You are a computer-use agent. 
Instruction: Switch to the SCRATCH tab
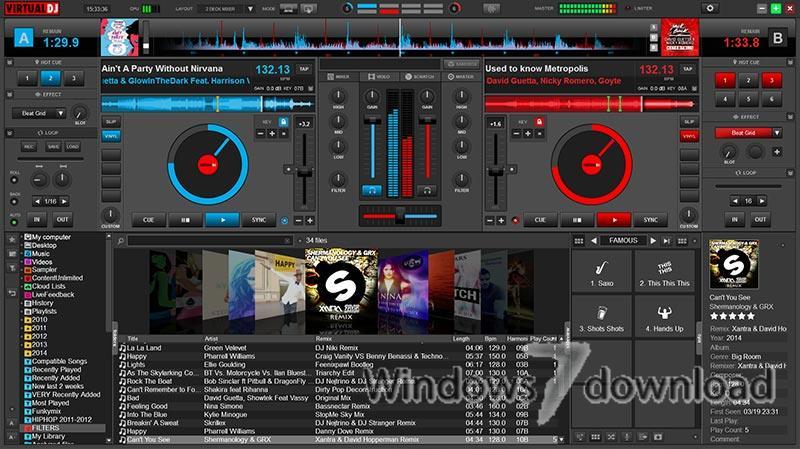click(419, 77)
